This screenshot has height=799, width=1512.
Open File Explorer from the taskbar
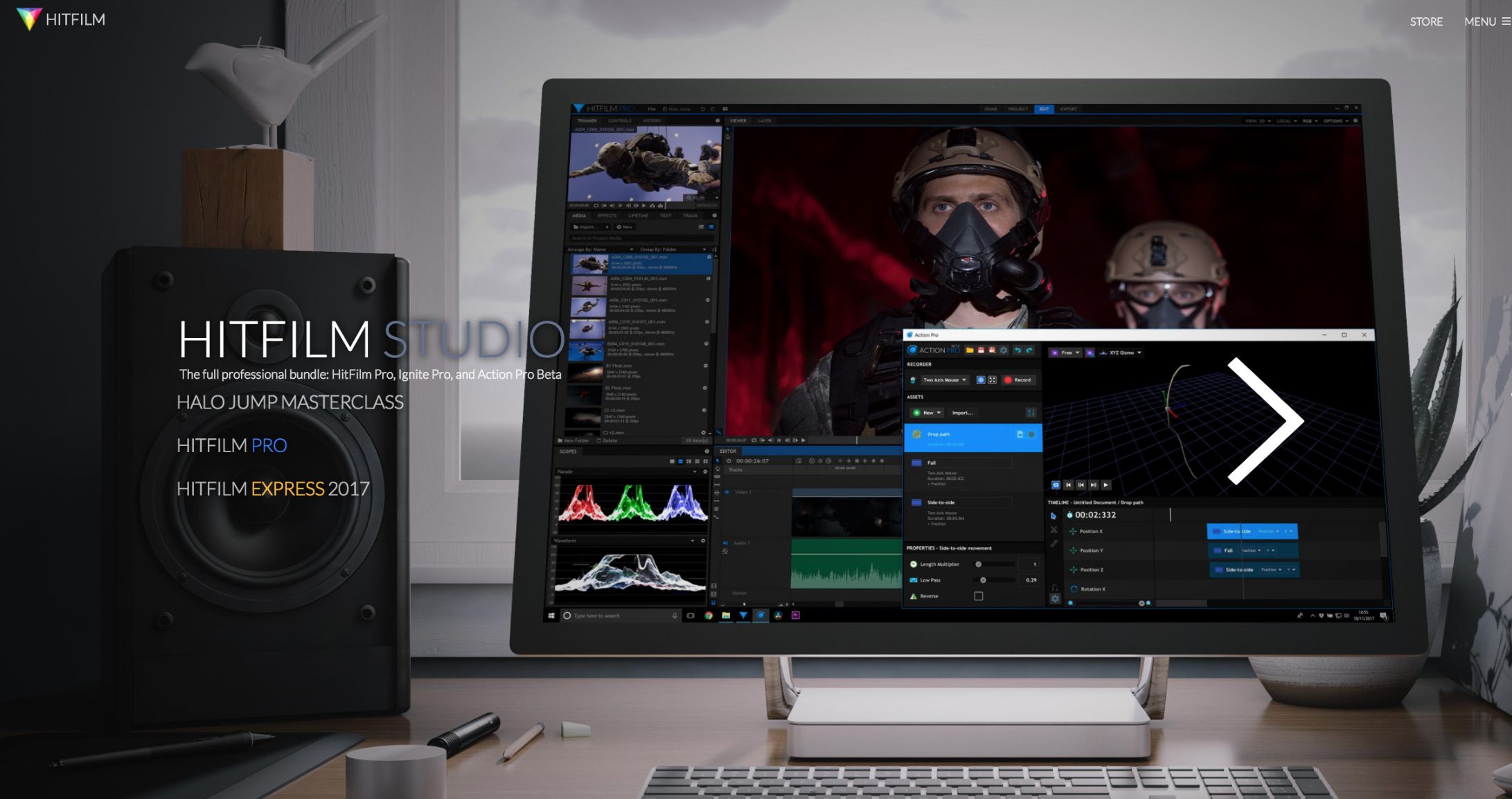[726, 616]
